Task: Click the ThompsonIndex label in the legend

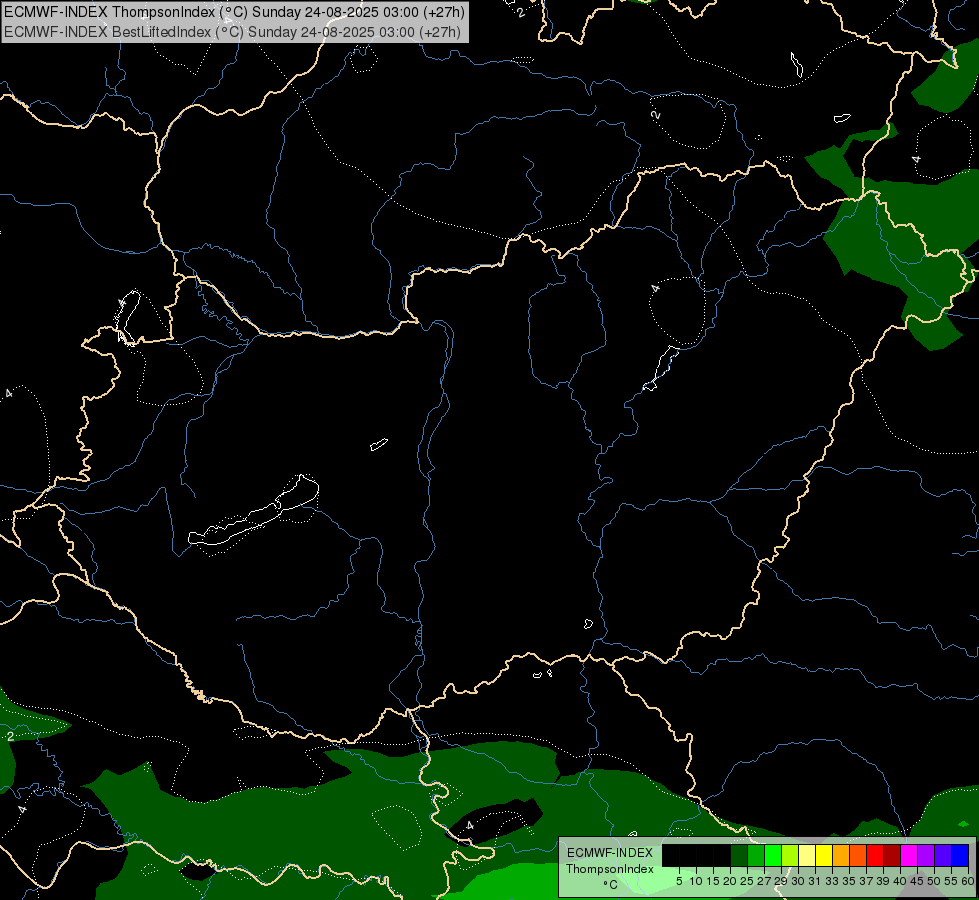Action: [610, 869]
